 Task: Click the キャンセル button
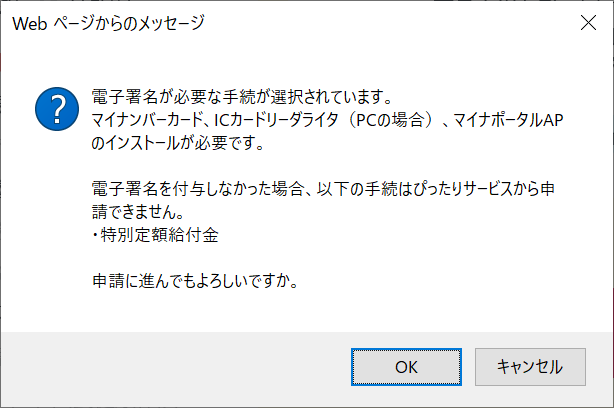tap(530, 367)
